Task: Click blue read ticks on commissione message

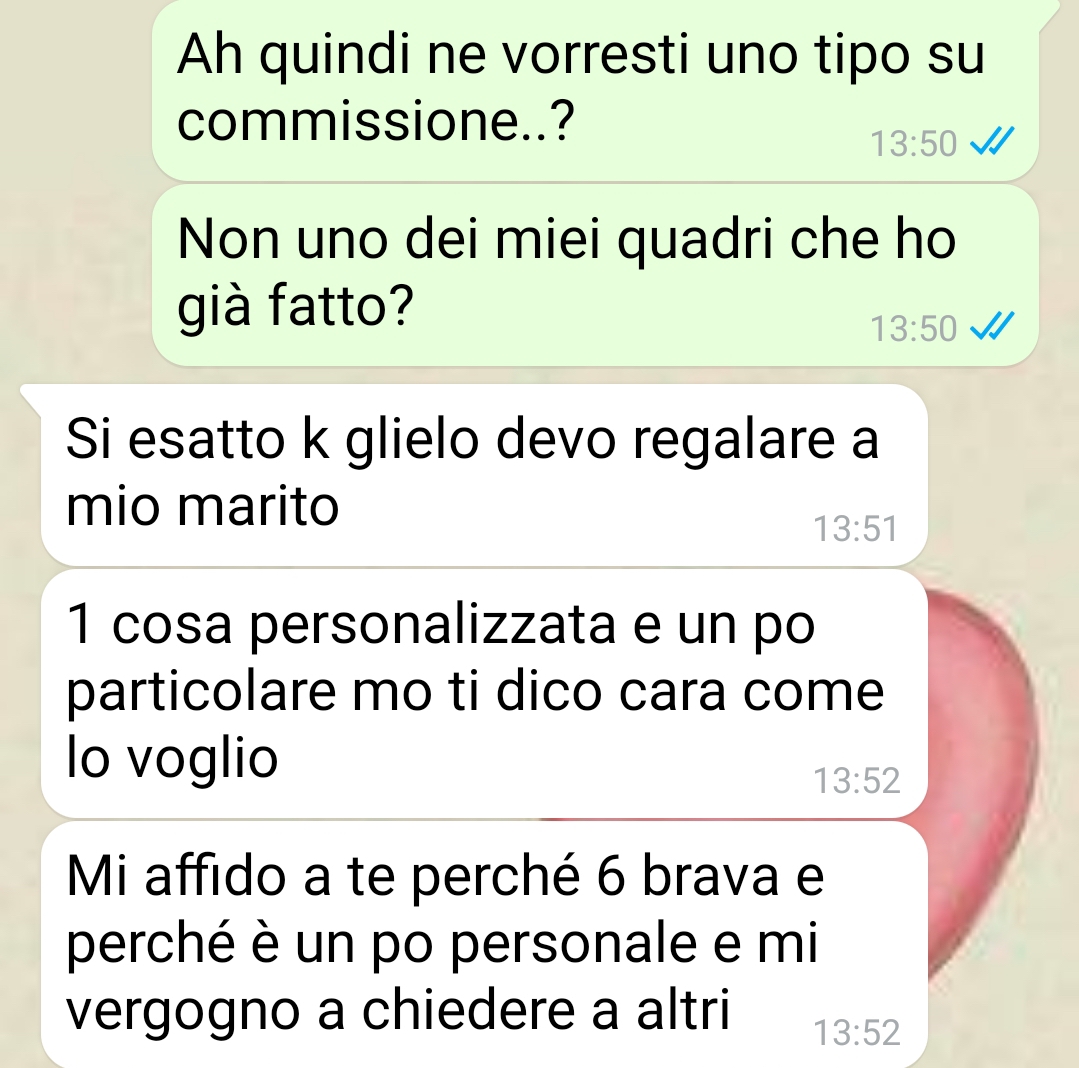Action: (992, 143)
